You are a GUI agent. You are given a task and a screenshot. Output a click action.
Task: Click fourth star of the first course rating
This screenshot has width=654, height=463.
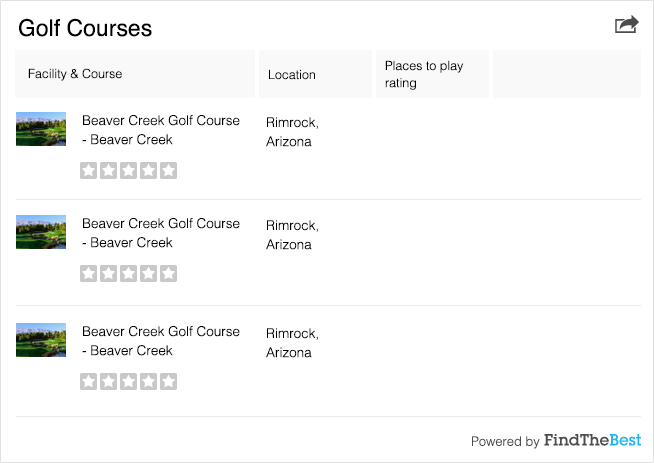tap(148, 170)
